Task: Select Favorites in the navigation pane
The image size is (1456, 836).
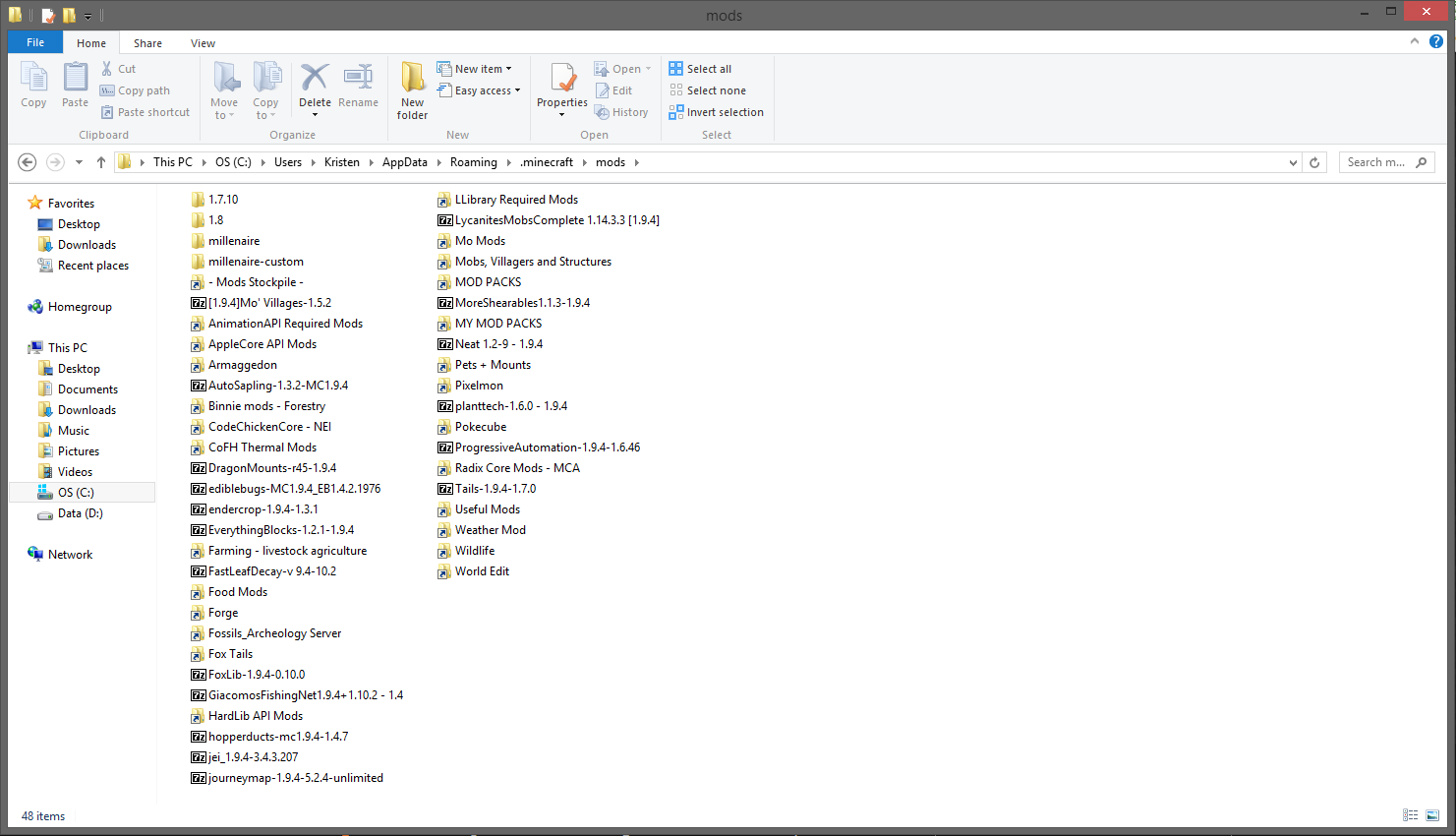Action: pyautogui.click(x=61, y=204)
